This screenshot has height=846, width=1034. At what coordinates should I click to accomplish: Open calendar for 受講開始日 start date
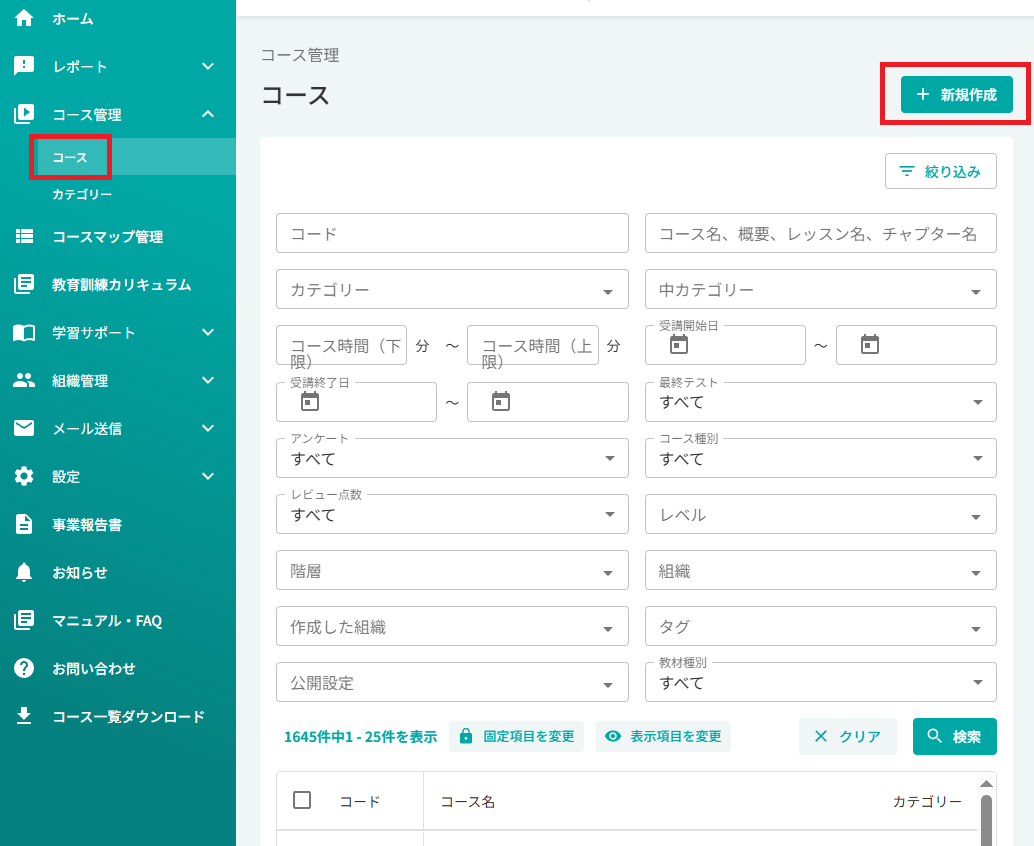click(679, 344)
